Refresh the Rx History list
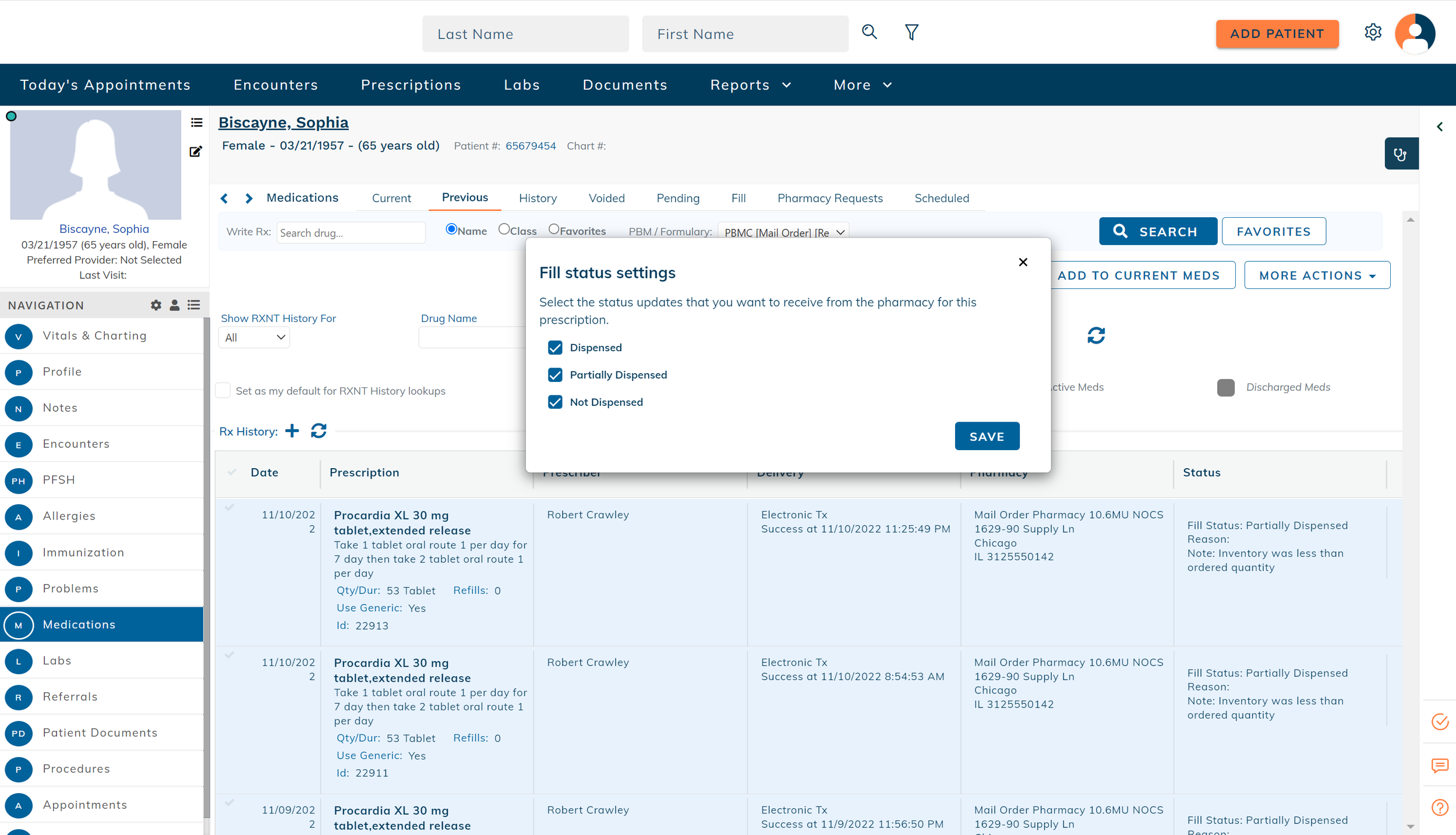Image resolution: width=1456 pixels, height=835 pixels. pos(319,431)
